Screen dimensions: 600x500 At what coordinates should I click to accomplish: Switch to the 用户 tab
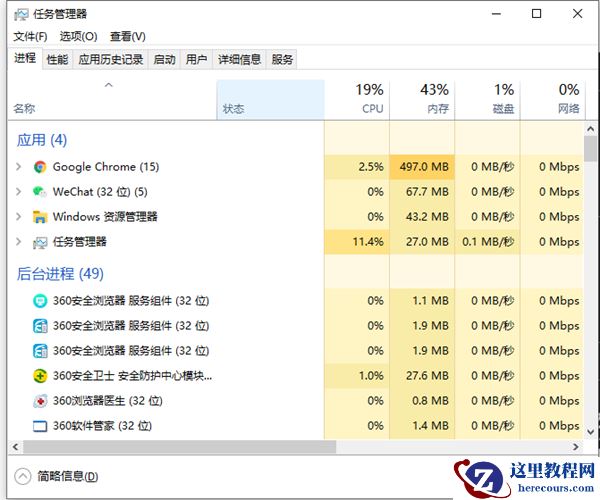tap(196, 59)
